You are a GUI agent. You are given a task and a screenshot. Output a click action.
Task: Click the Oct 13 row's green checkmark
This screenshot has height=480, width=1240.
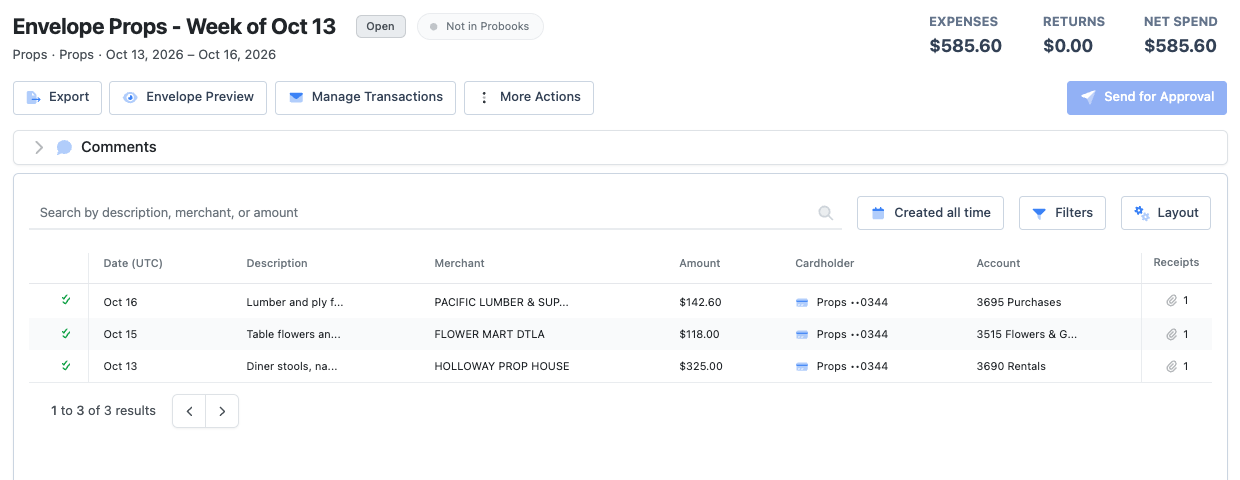pyautogui.click(x=66, y=365)
